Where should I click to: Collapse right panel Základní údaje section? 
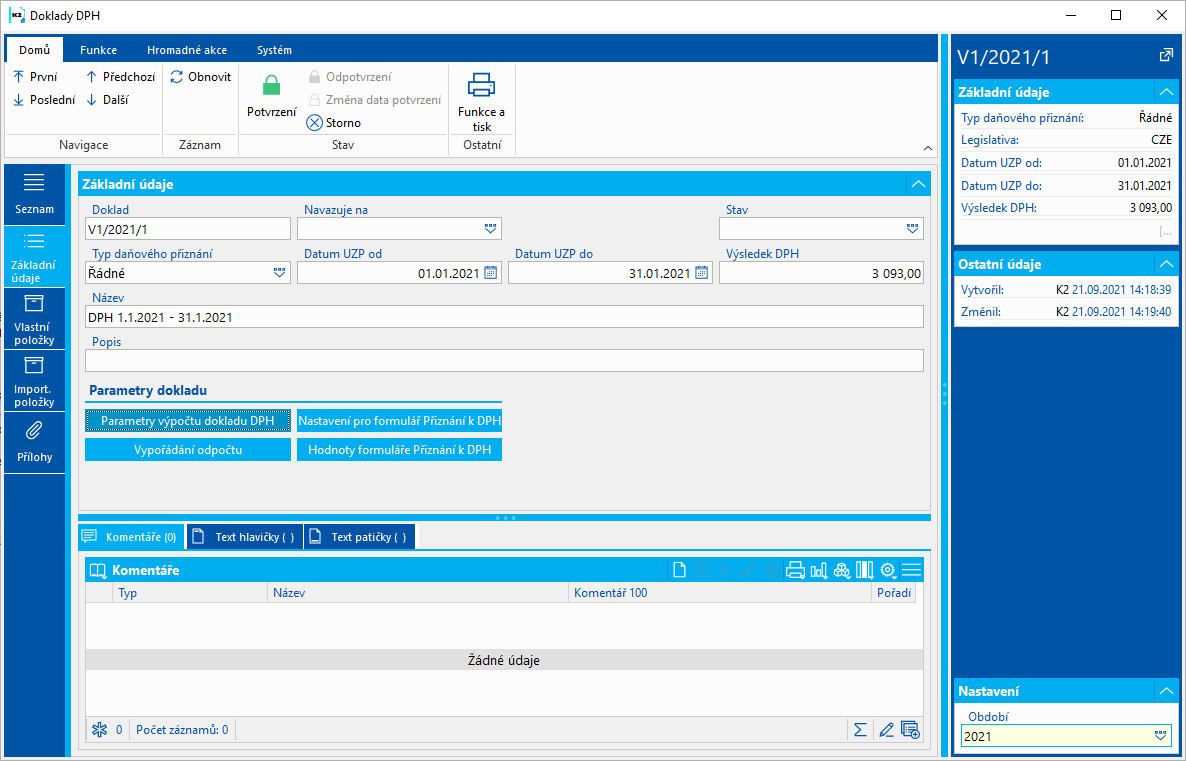coord(1166,92)
